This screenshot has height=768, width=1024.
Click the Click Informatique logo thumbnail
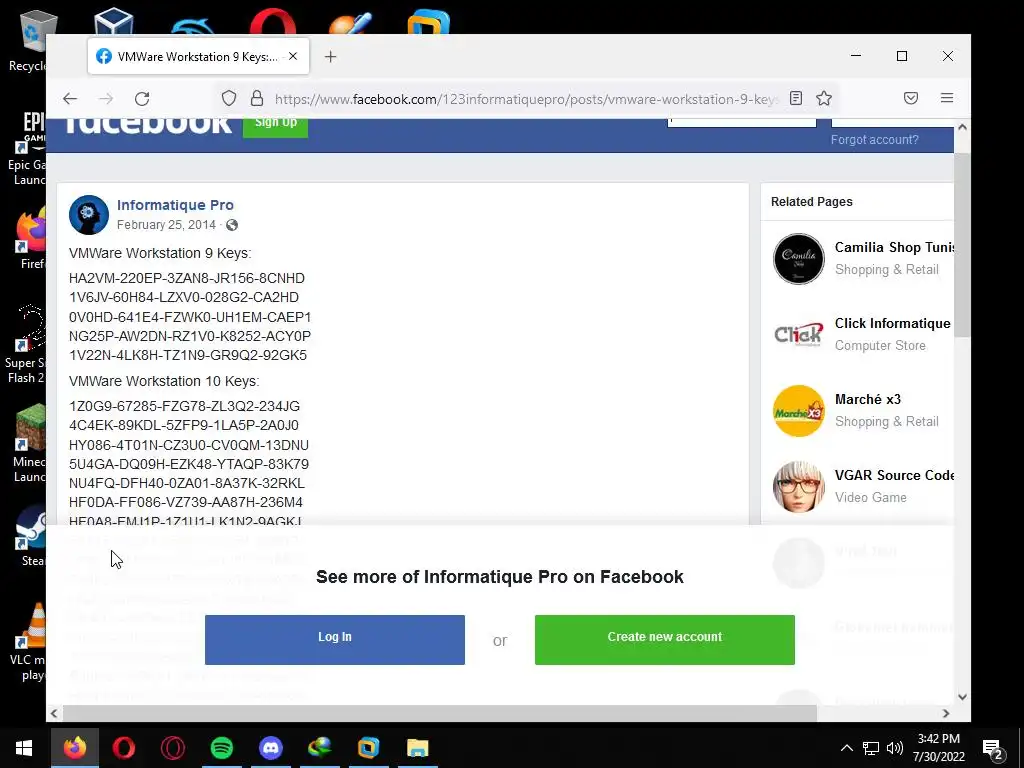(799, 334)
